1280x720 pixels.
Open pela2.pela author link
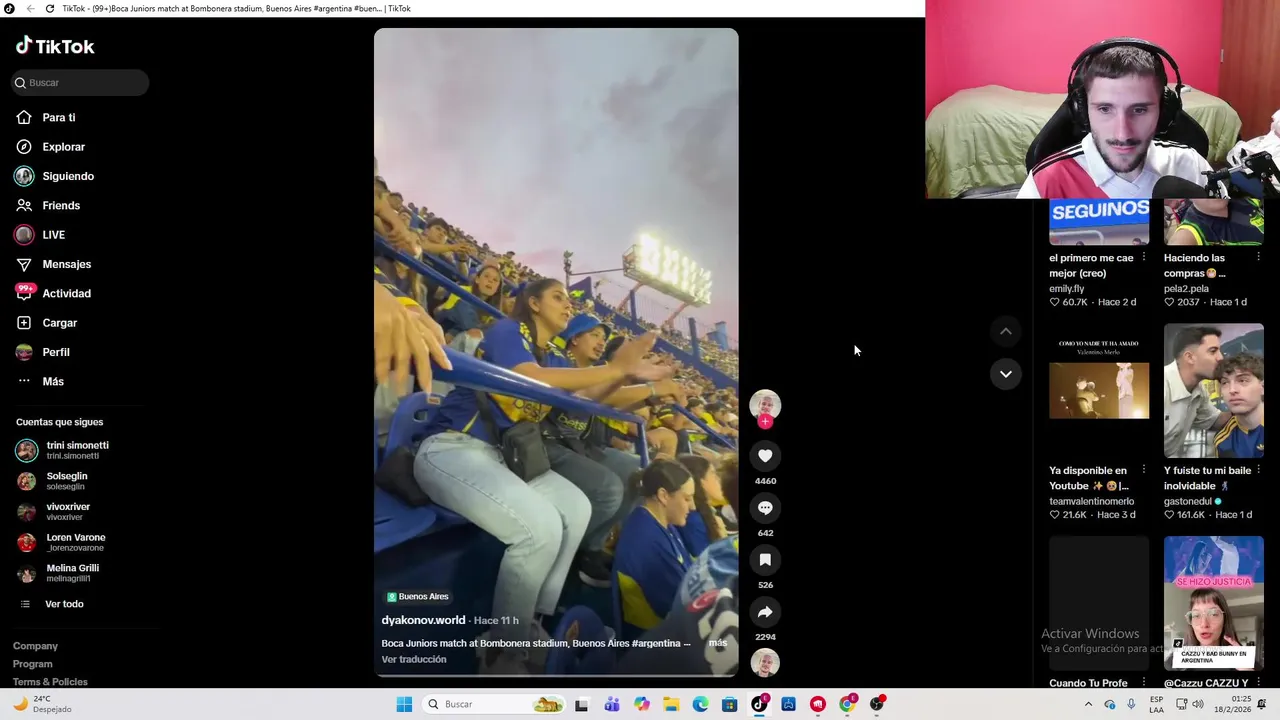(1186, 289)
